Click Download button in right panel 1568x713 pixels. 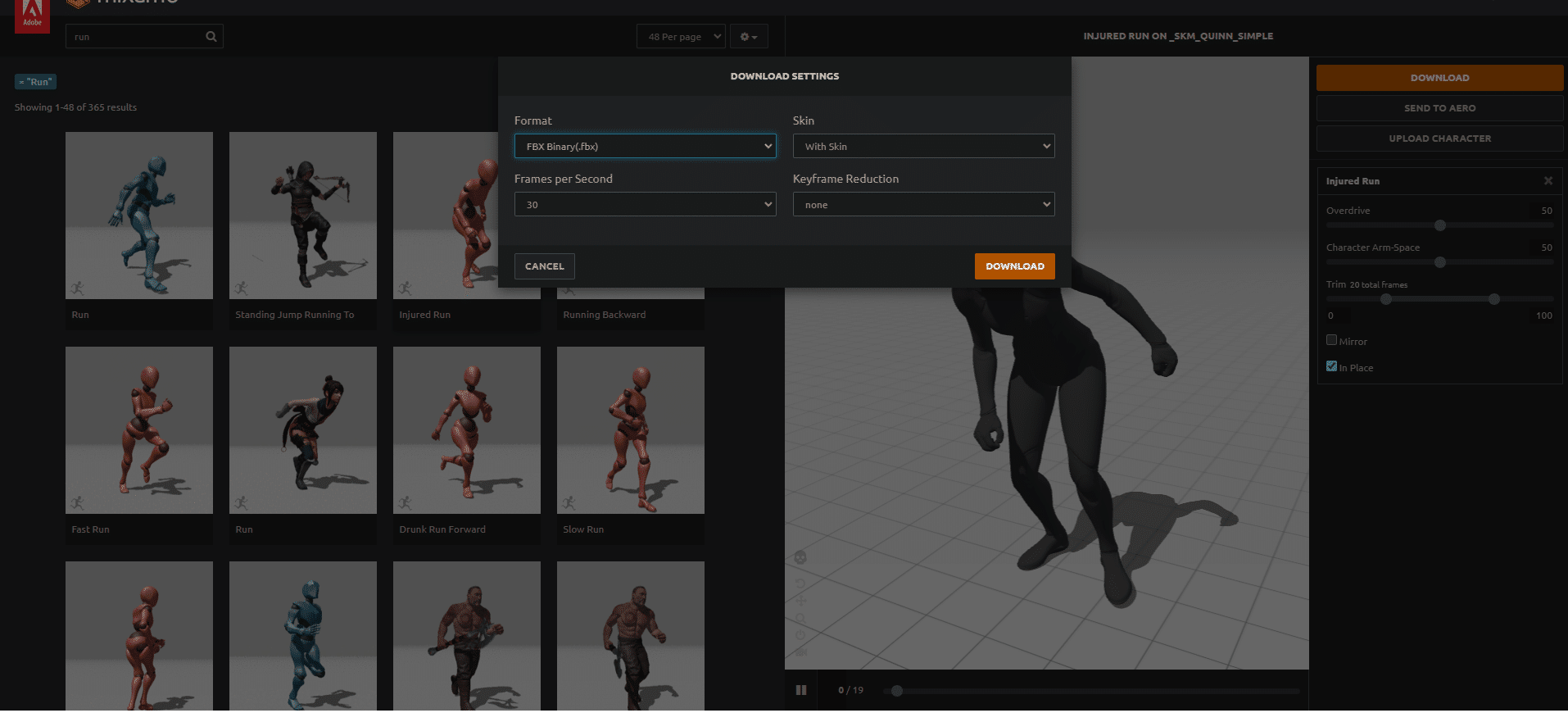coord(1439,78)
